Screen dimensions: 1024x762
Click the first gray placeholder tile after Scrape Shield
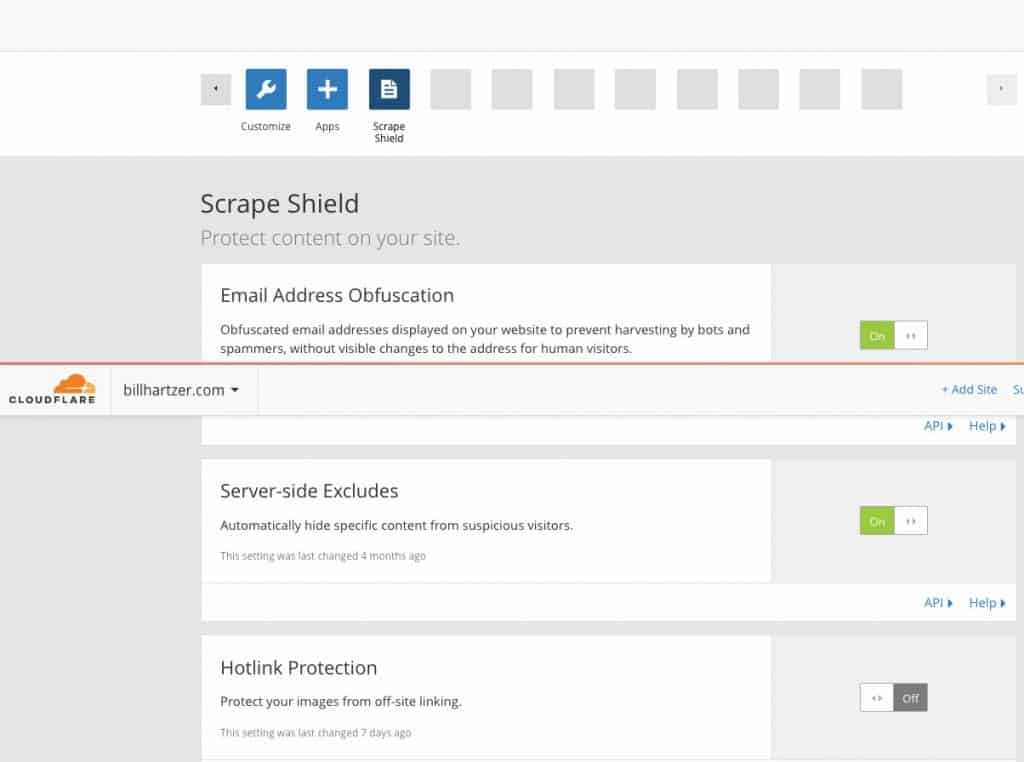click(x=451, y=89)
